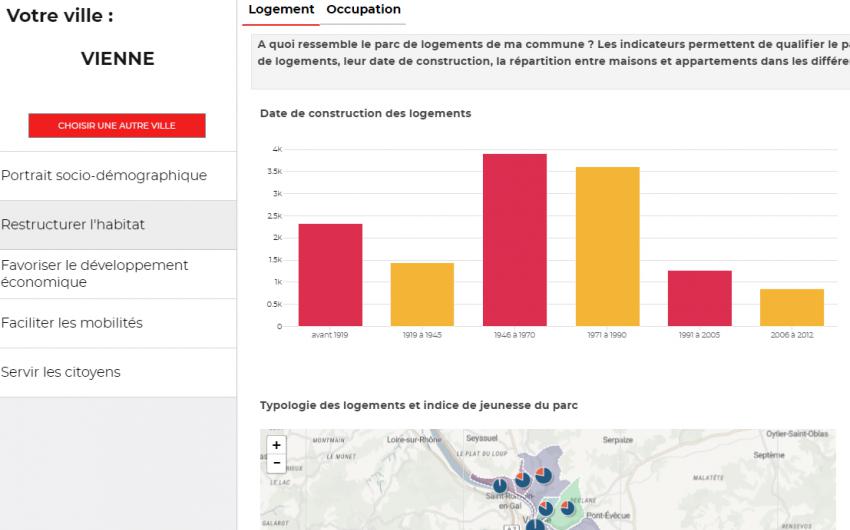The image size is (850, 530).
Task: Click 'Date de construction des logements' title
Action: coord(365,113)
